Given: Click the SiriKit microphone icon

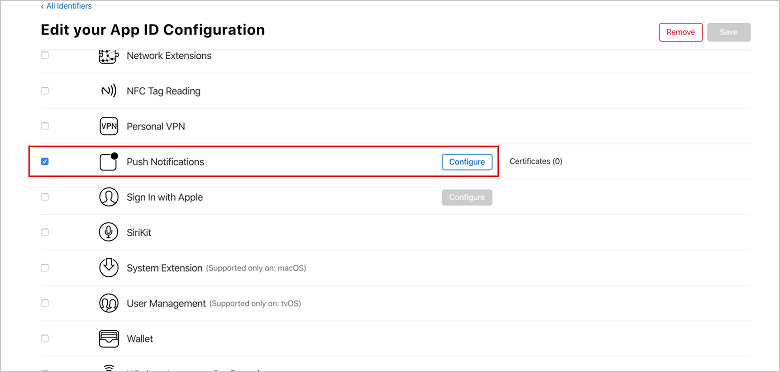Looking at the screenshot, I should coord(108,232).
